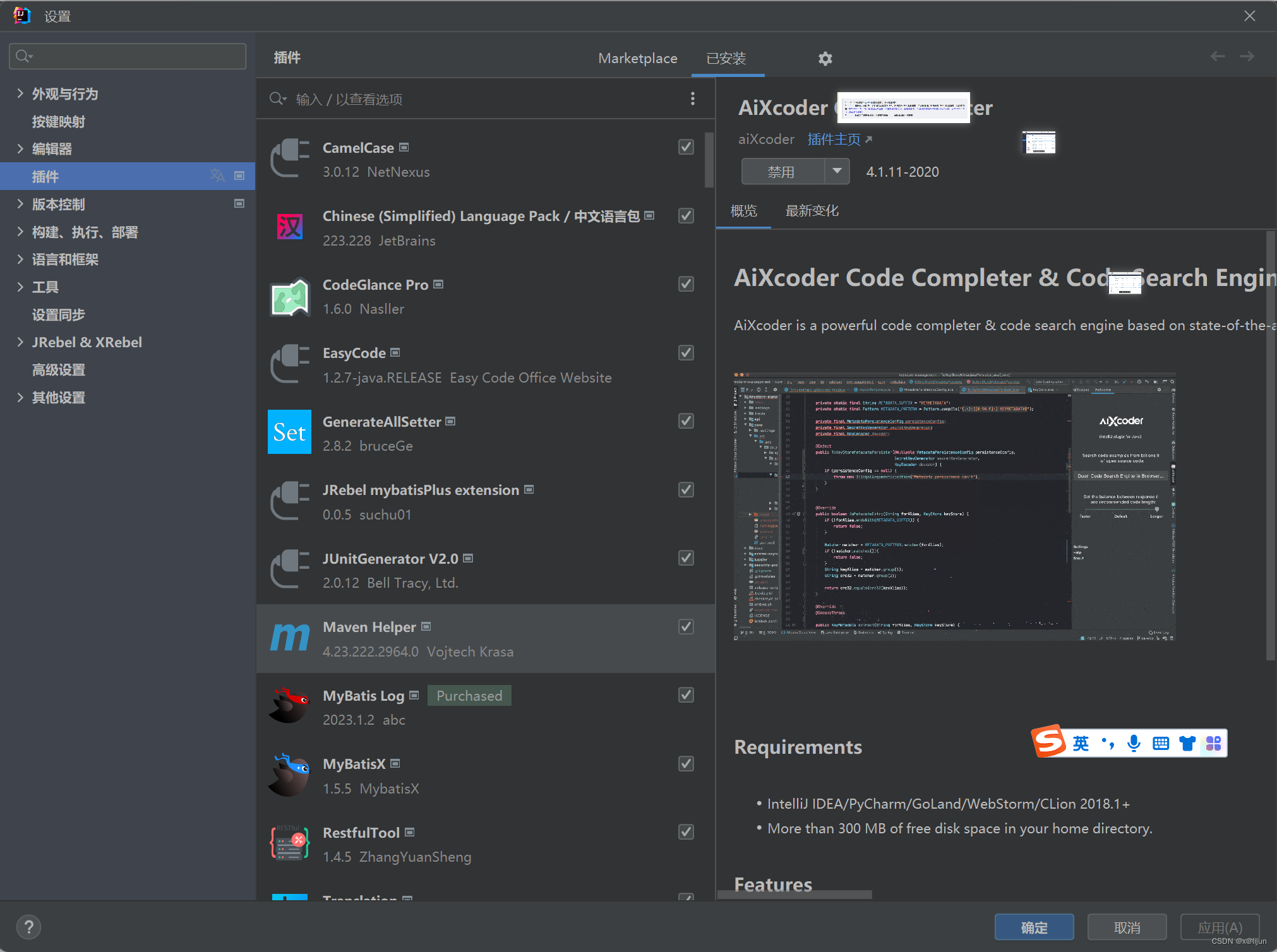
Task: Select the JRebel mybatisPlus extension icon
Action: click(x=290, y=501)
